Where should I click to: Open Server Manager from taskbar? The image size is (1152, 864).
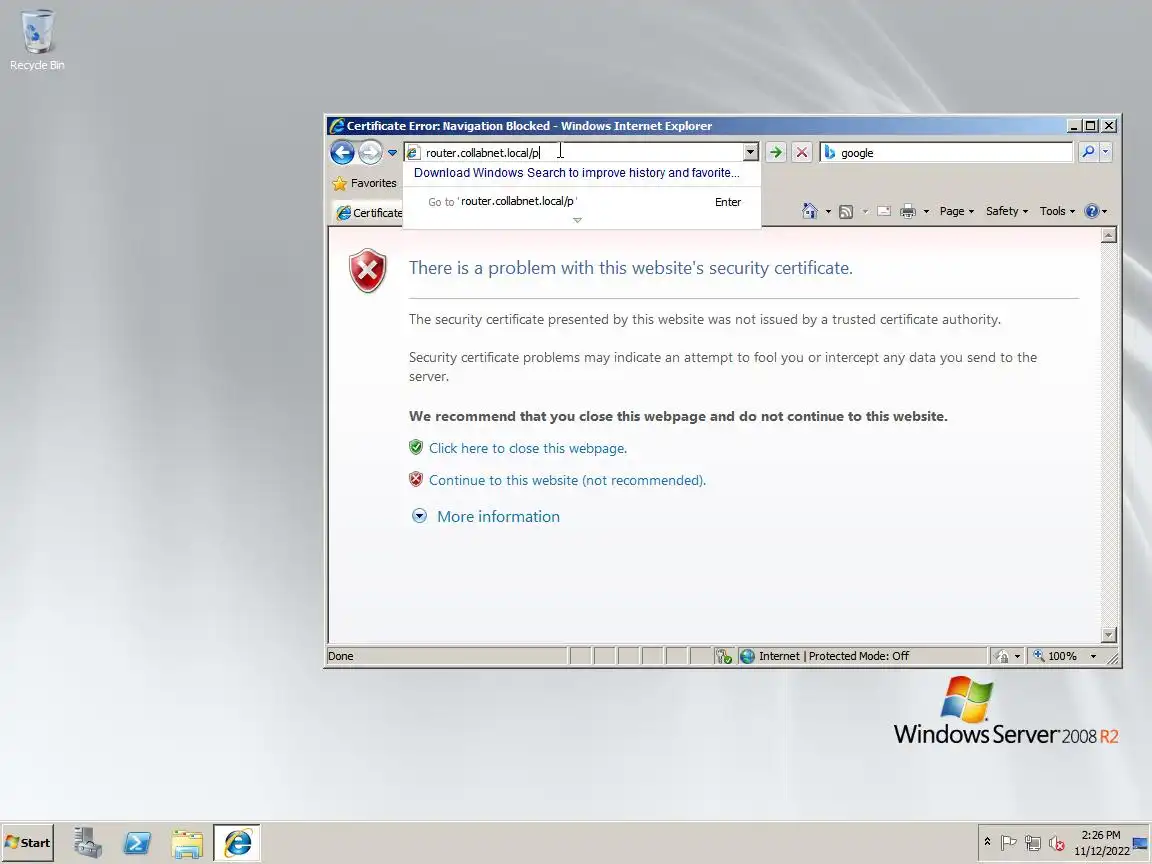87,843
